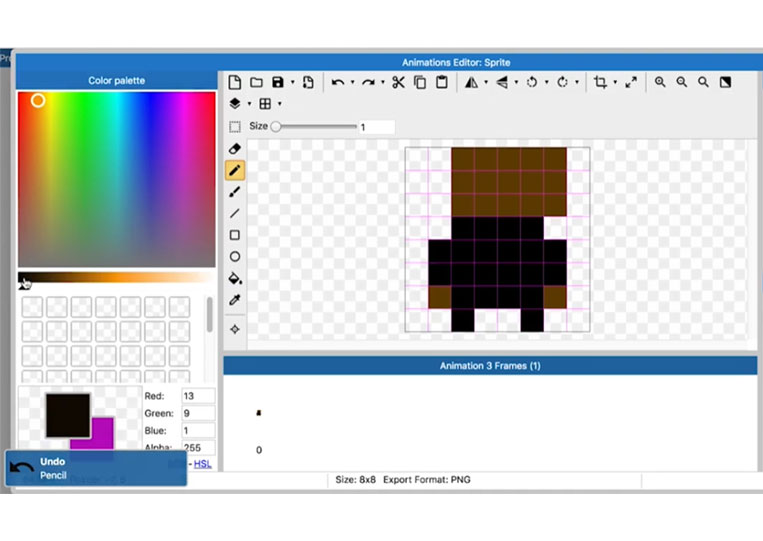
Task: Click the reload file icon beside save
Action: tap(308, 82)
